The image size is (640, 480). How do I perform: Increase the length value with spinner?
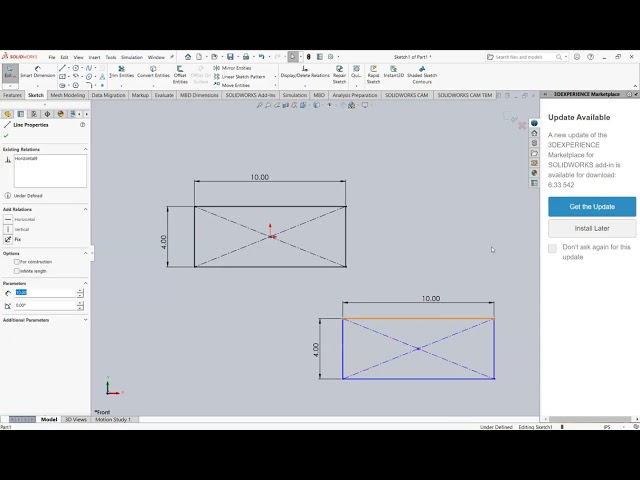coord(80,291)
